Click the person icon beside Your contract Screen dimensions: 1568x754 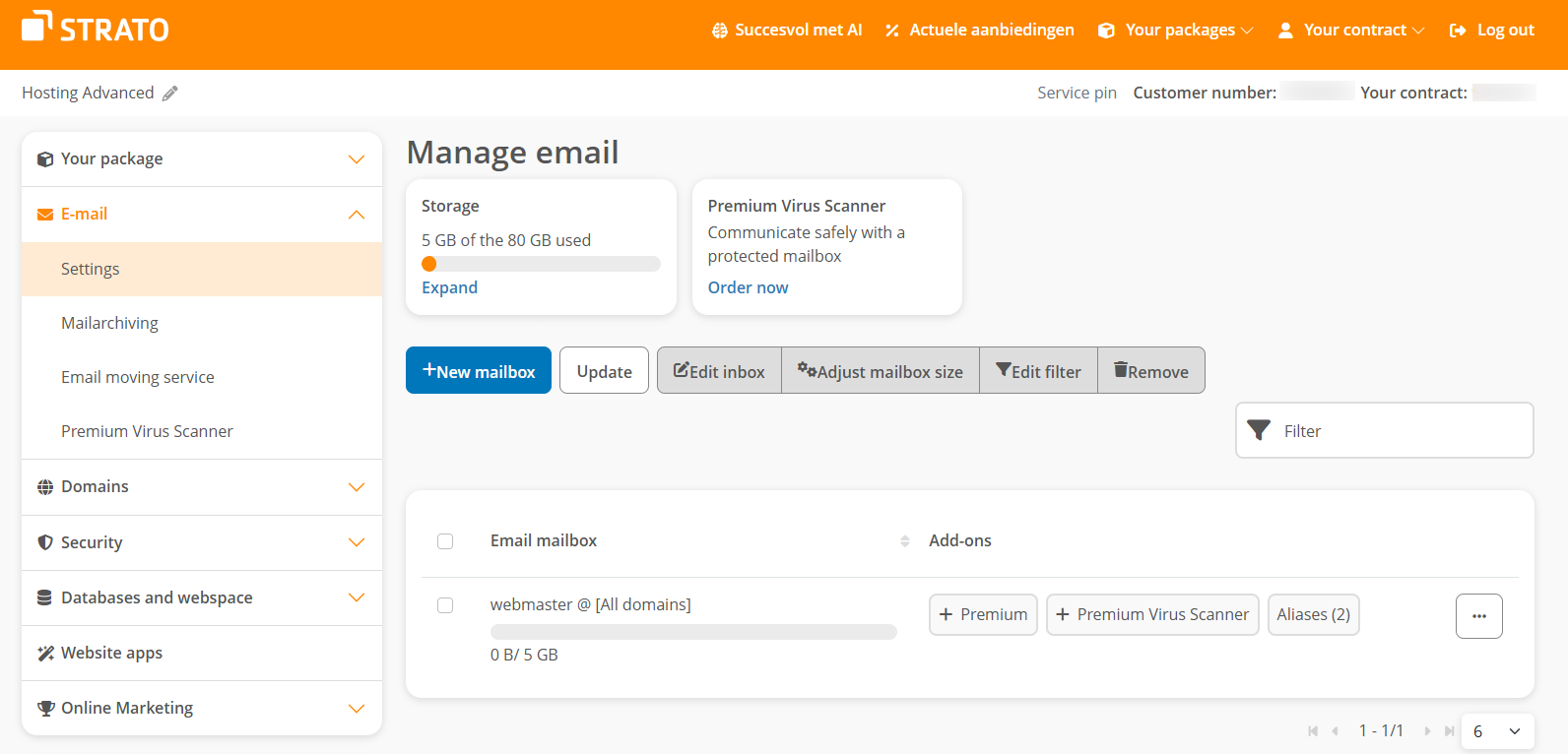[x=1285, y=31]
